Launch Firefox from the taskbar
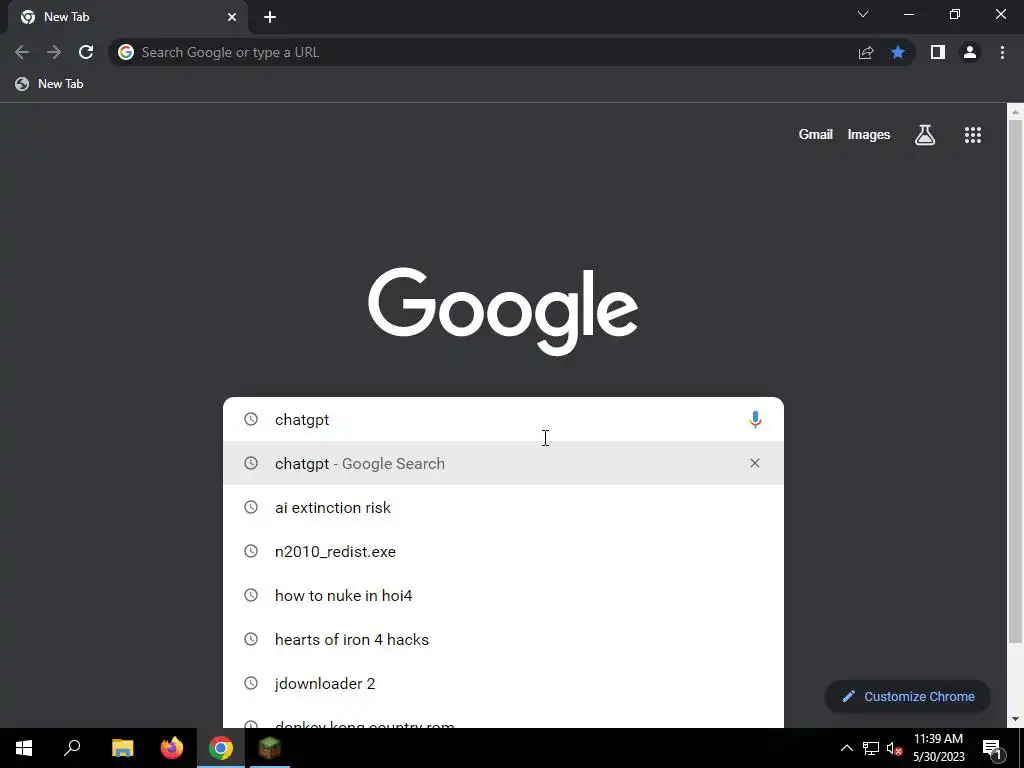This screenshot has width=1024, height=768. click(x=172, y=748)
